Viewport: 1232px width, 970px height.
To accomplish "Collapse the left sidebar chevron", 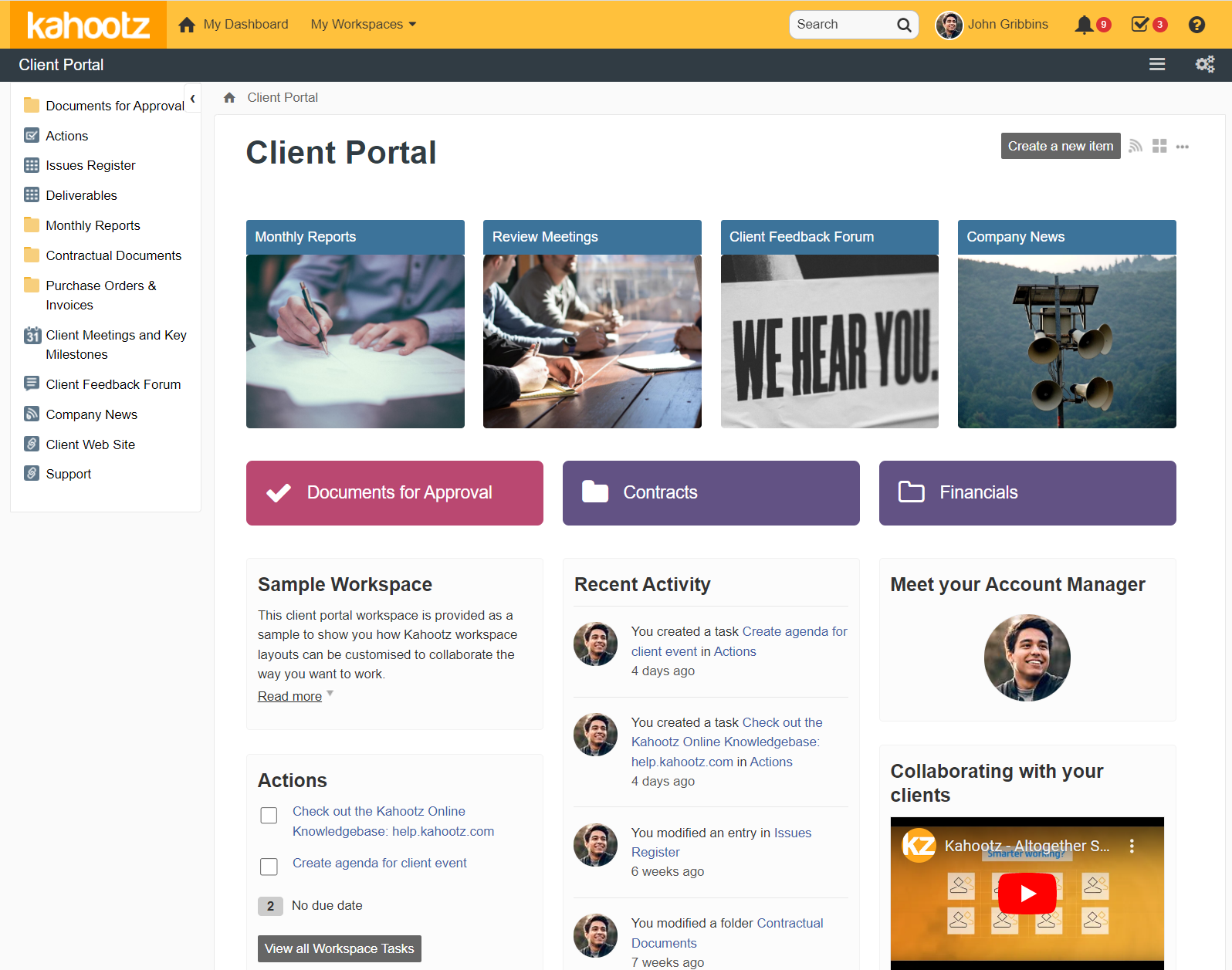I will coord(192,99).
